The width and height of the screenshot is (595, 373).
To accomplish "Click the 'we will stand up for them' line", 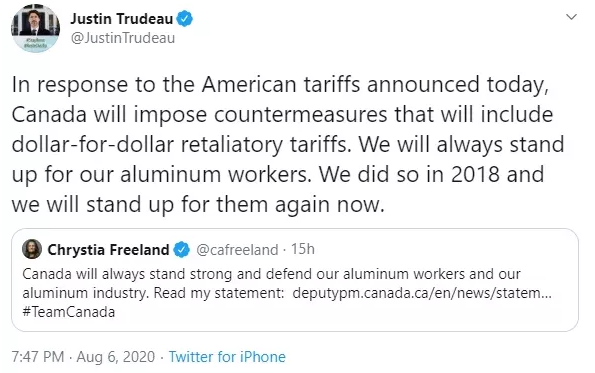I will click(x=198, y=205).
